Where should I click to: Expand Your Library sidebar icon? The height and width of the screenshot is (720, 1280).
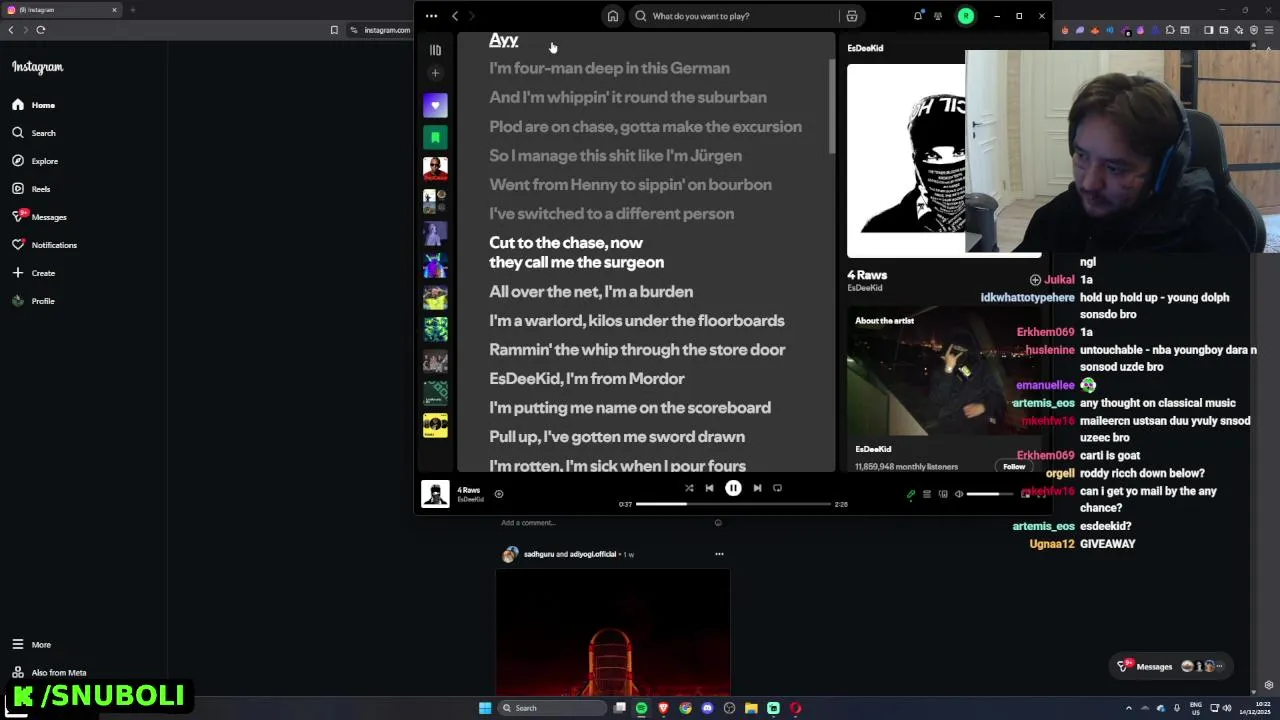tap(435, 50)
